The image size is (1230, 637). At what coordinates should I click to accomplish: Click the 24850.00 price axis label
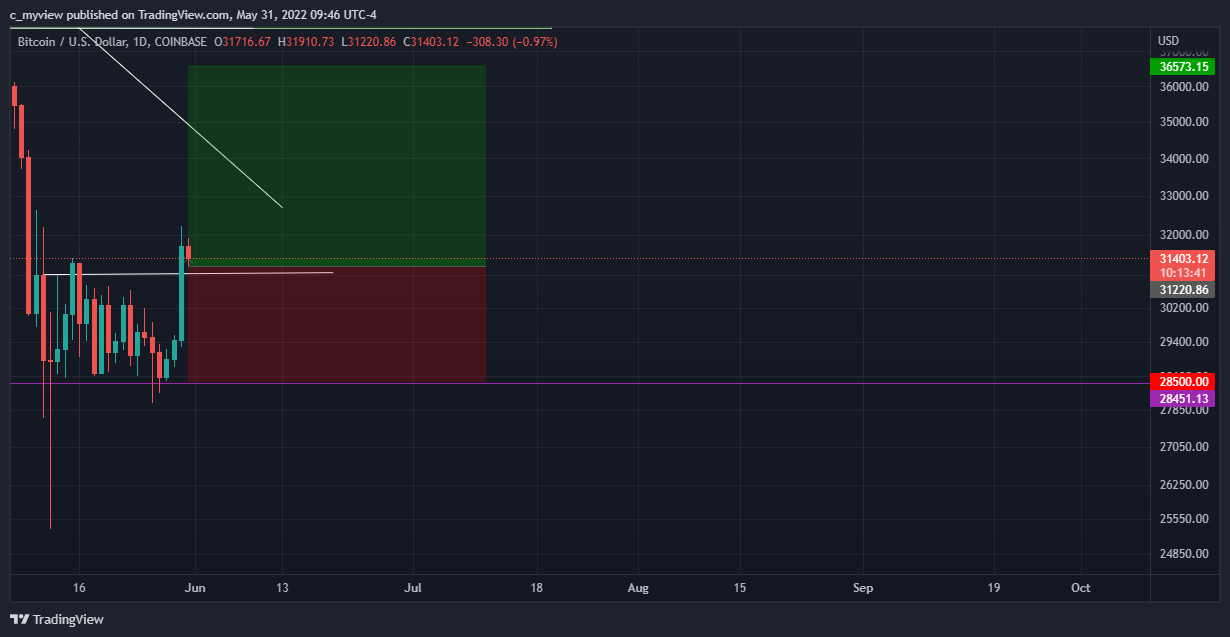1184,554
